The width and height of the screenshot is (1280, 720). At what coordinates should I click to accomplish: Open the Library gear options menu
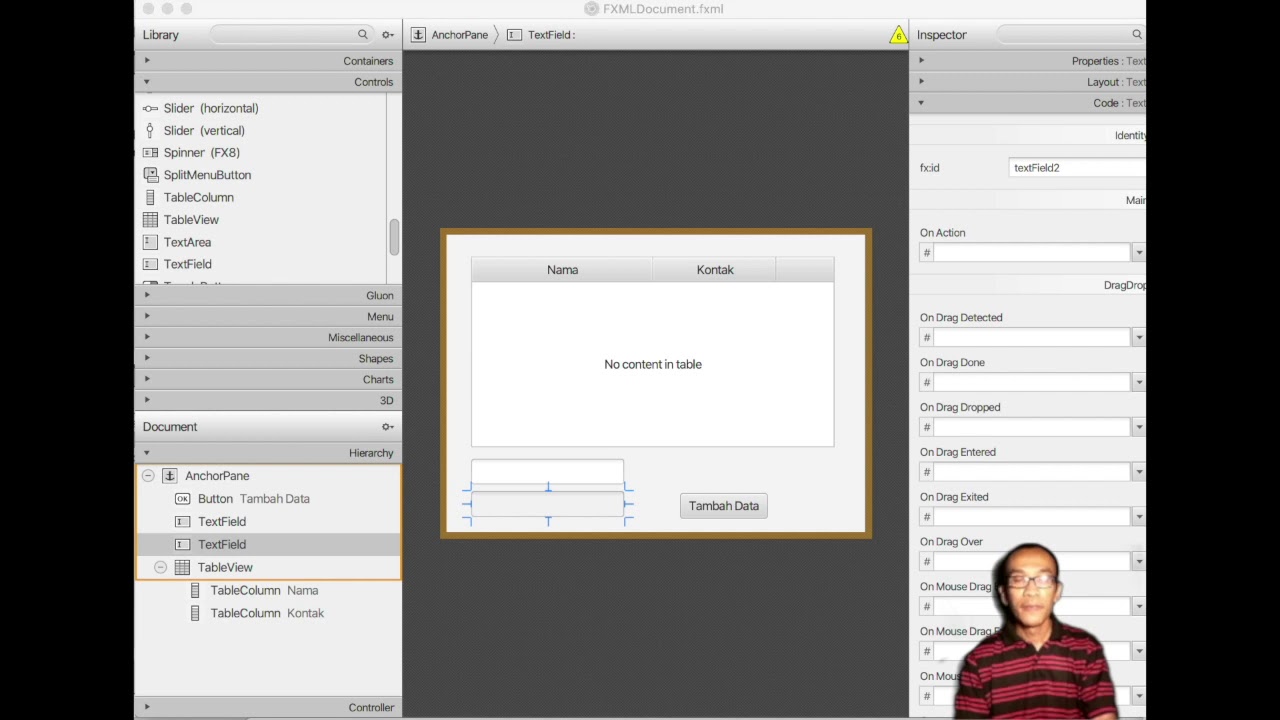point(388,35)
